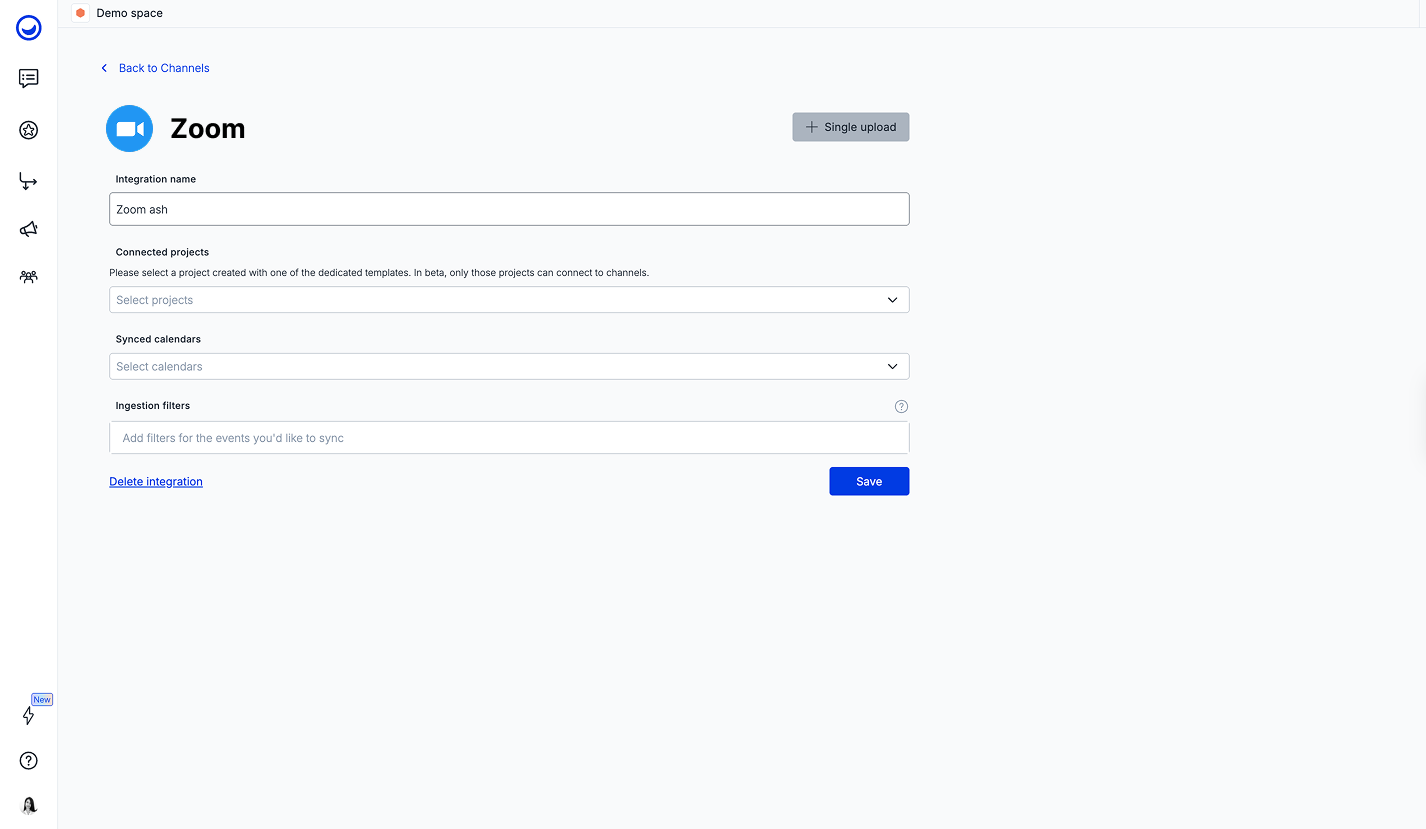Click the Zoom heading text
This screenshot has height=829, width=1426.
pyautogui.click(x=208, y=129)
